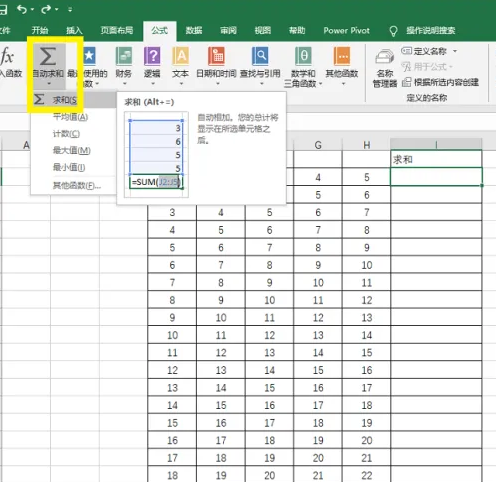The image size is (496, 482).
Task: Open the Text functions icon
Action: click(x=180, y=56)
